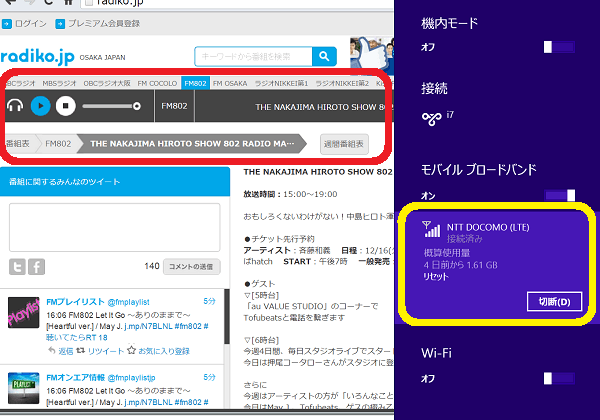Stop the radio stream

point(65,106)
